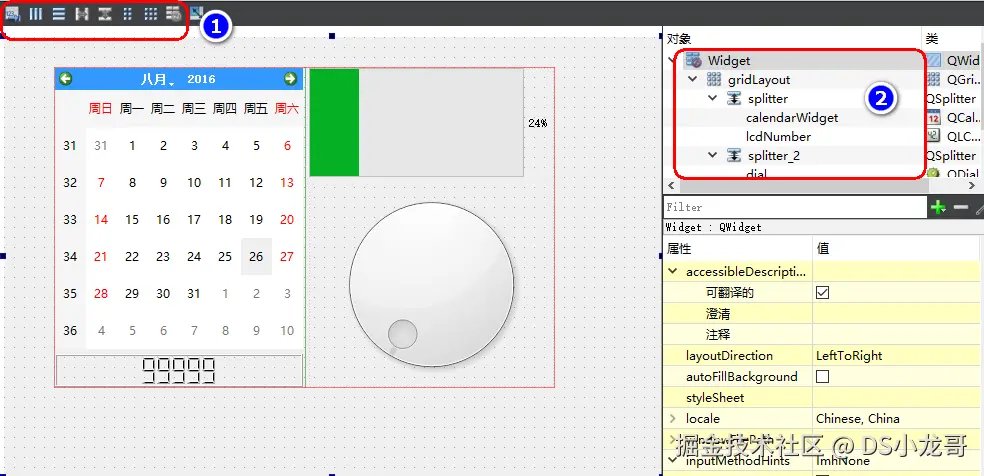Click the 24% progress bar
Screen dimensions: 984x476
click(x=417, y=122)
